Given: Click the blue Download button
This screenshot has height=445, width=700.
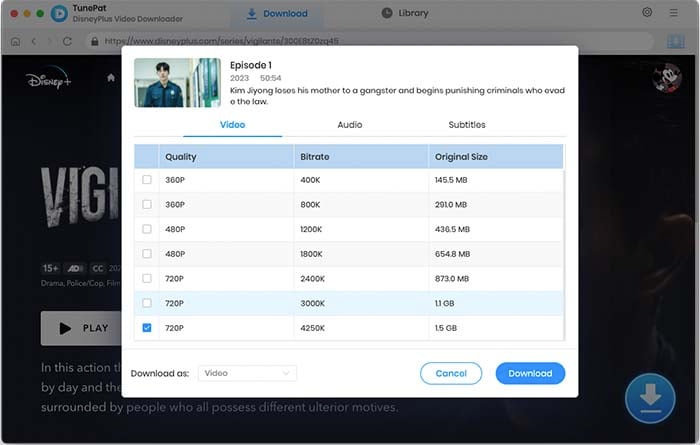Looking at the screenshot, I should click(x=530, y=373).
